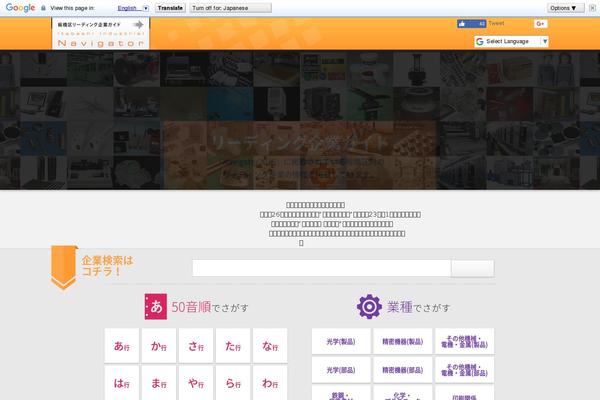Select the さ行 tile

point(196,346)
